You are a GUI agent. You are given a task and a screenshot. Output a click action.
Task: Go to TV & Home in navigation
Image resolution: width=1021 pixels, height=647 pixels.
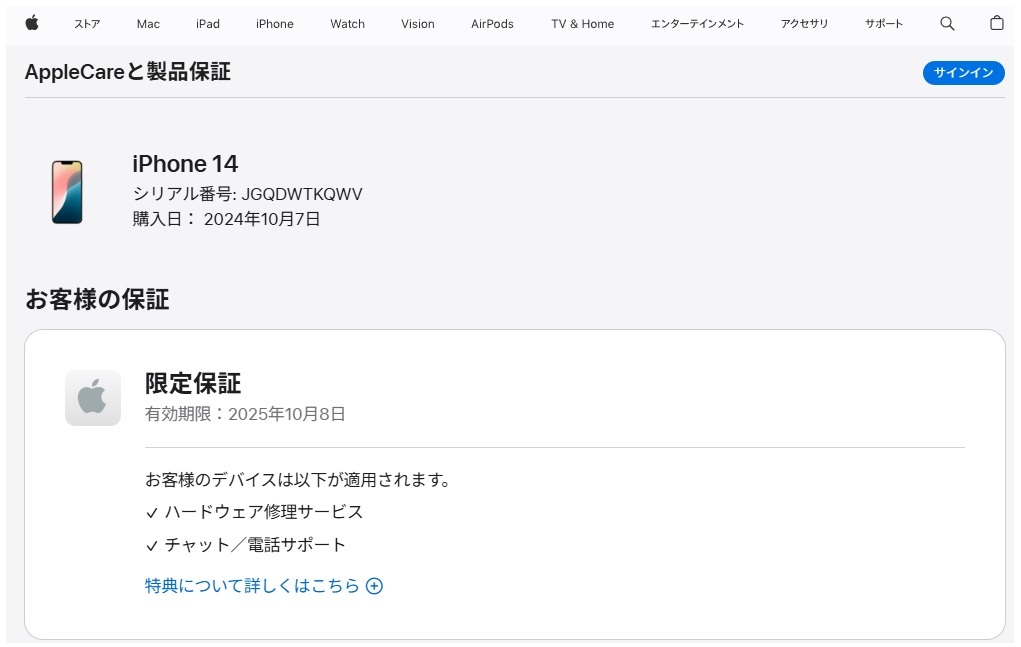point(582,24)
